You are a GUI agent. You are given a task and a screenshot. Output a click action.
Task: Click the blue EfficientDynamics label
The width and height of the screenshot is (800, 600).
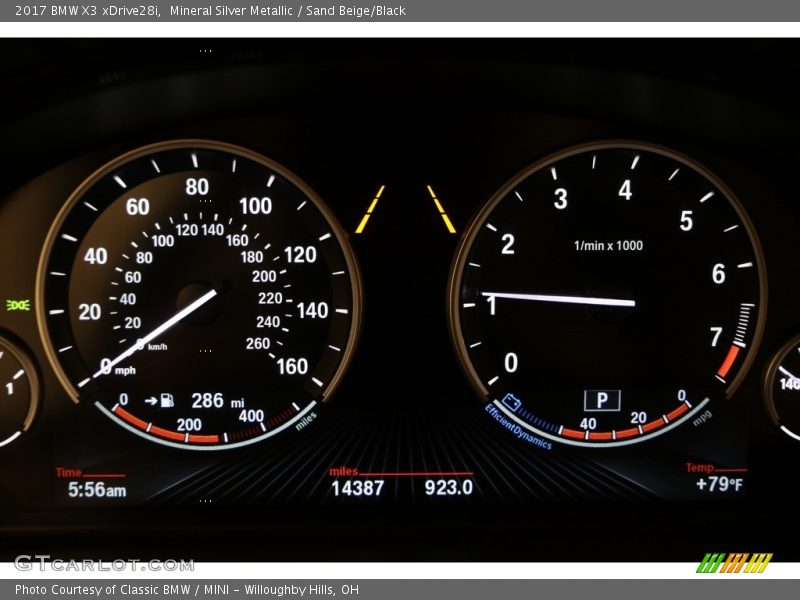(x=518, y=428)
